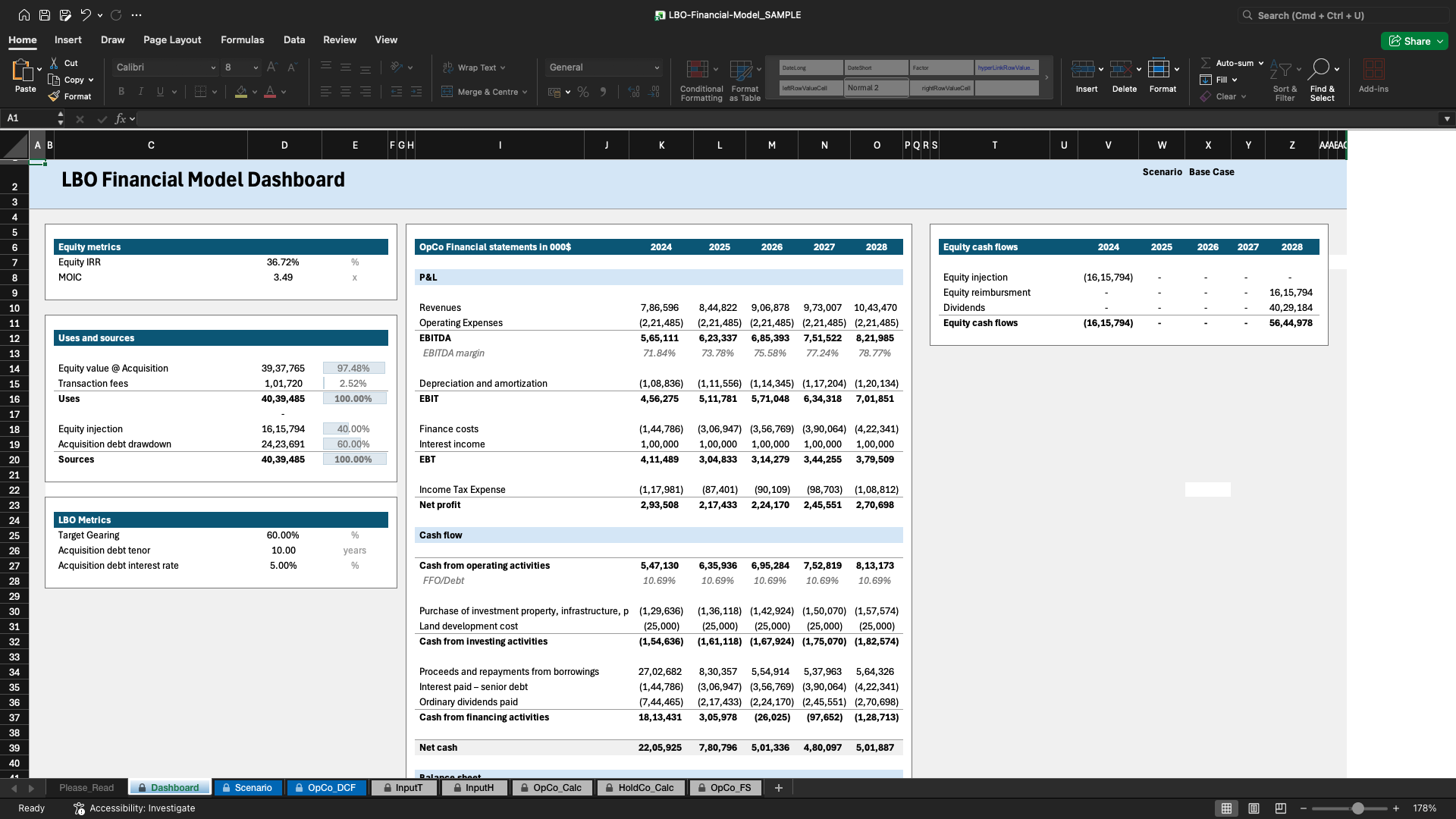Open the Scenario sheet tab
1456x819 pixels.
(x=248, y=787)
